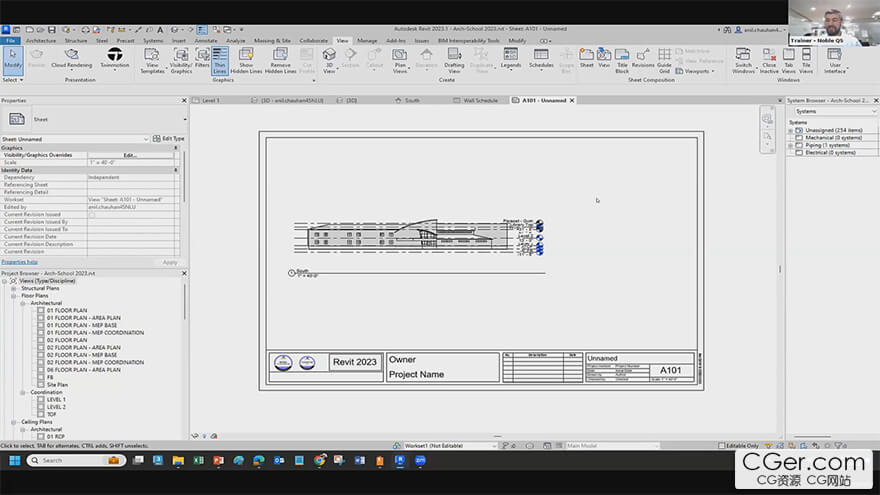Close the A101 - Unnamed tab
Viewport: 880px width, 495px height.
coord(572,100)
